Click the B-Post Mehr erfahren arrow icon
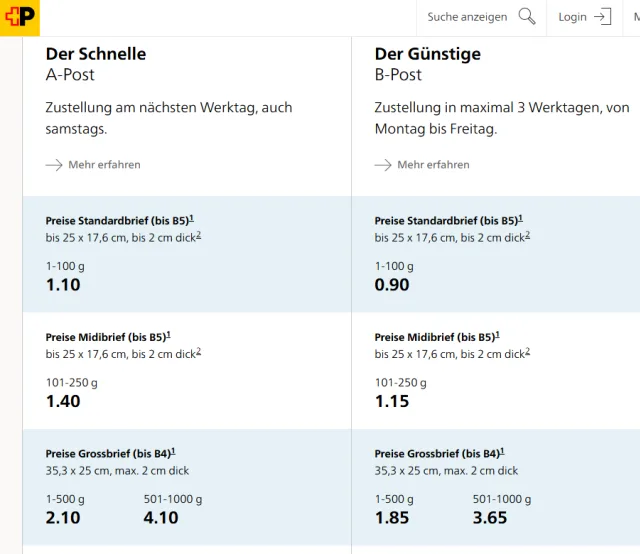Screen dimensions: 640x554 click(383, 164)
